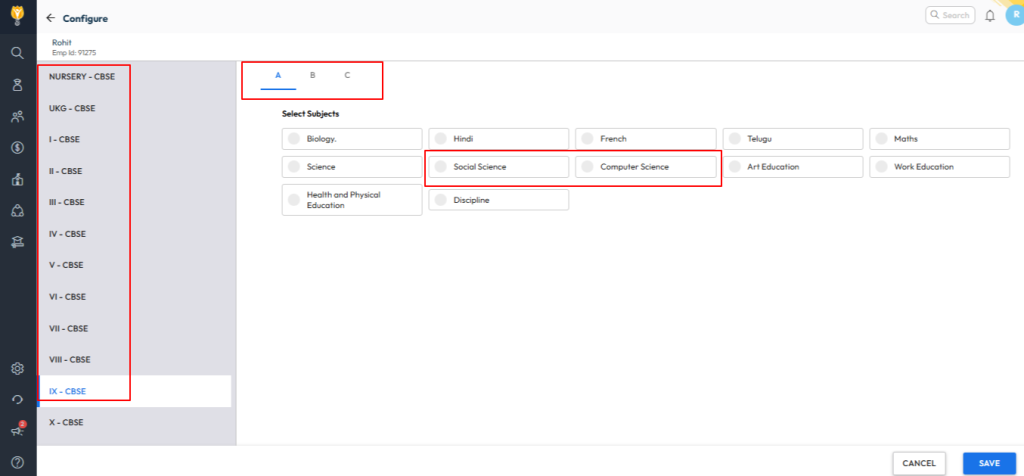The height and width of the screenshot is (476, 1024).
Task: Click the SAVE button
Action: coord(989,463)
